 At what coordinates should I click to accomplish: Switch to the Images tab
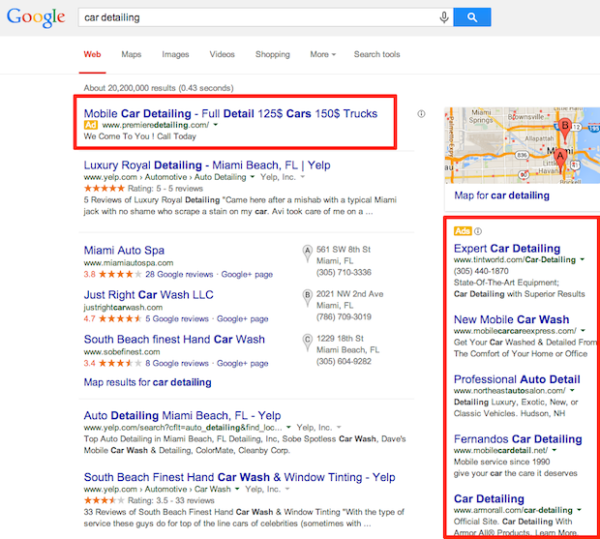[175, 54]
